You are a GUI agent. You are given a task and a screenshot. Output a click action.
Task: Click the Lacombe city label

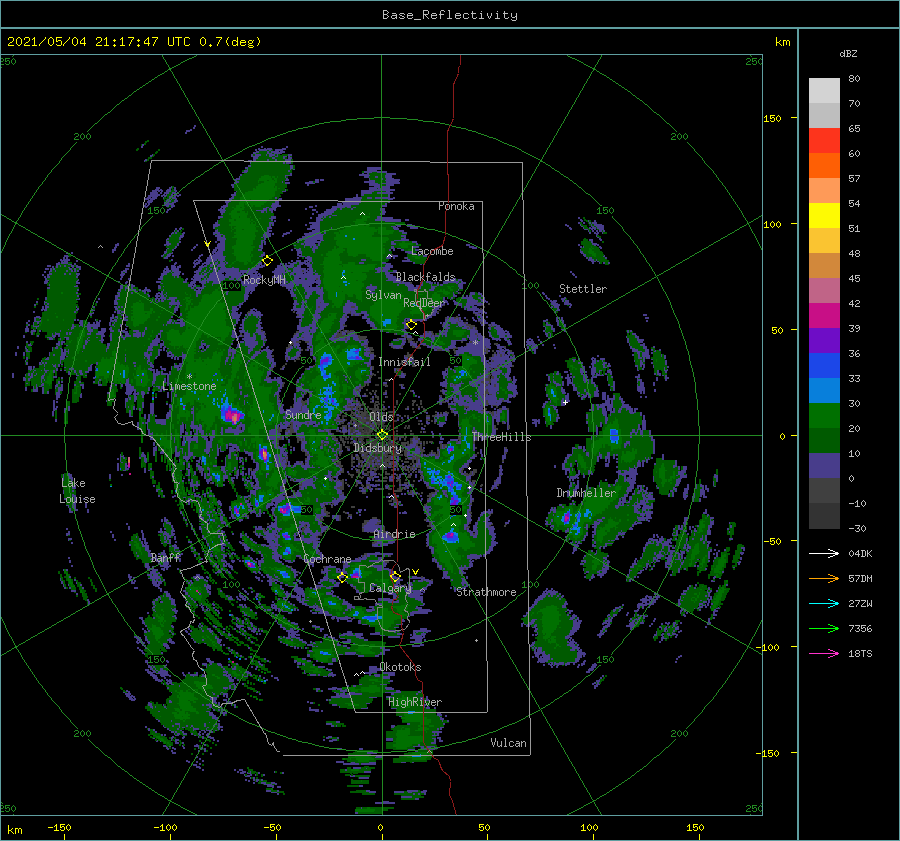432,251
